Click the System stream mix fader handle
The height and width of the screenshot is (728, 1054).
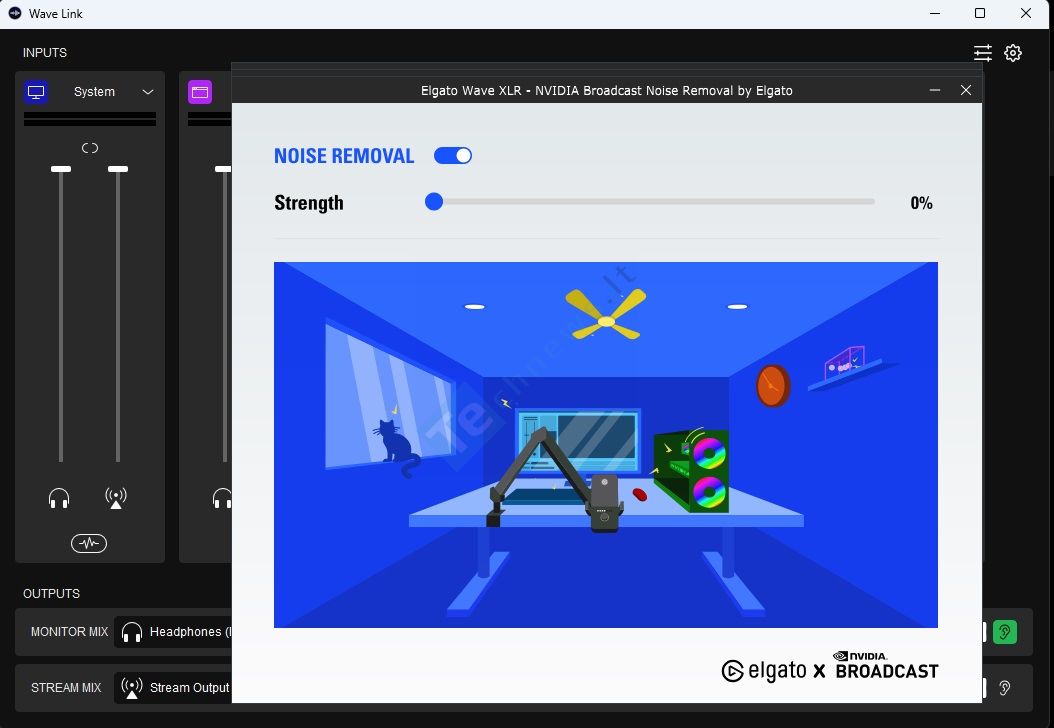pyautogui.click(x=118, y=169)
